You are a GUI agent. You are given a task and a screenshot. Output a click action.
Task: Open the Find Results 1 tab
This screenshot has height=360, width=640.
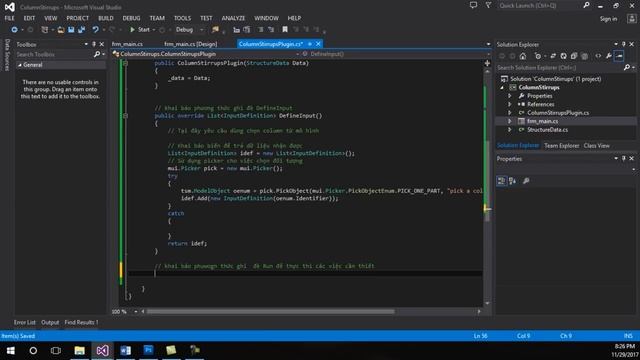[81, 322]
